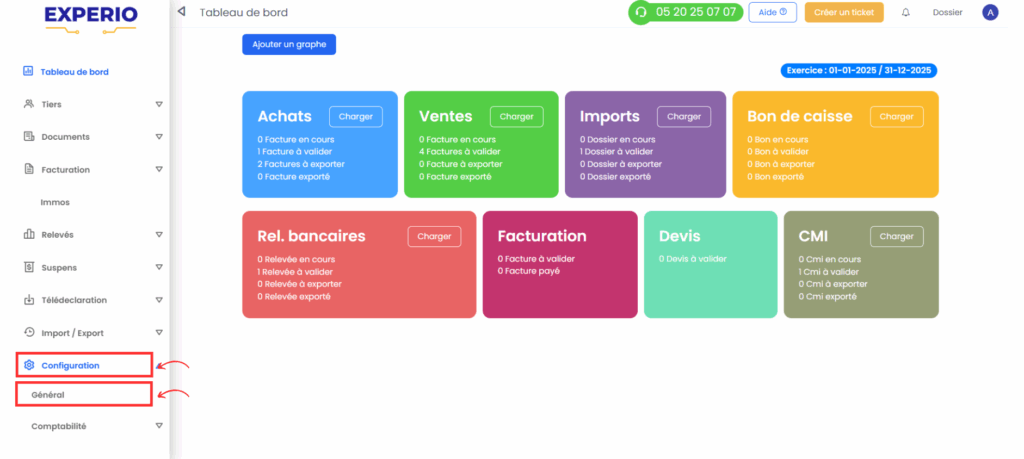Select Import / Export in sidebar

tap(72, 333)
